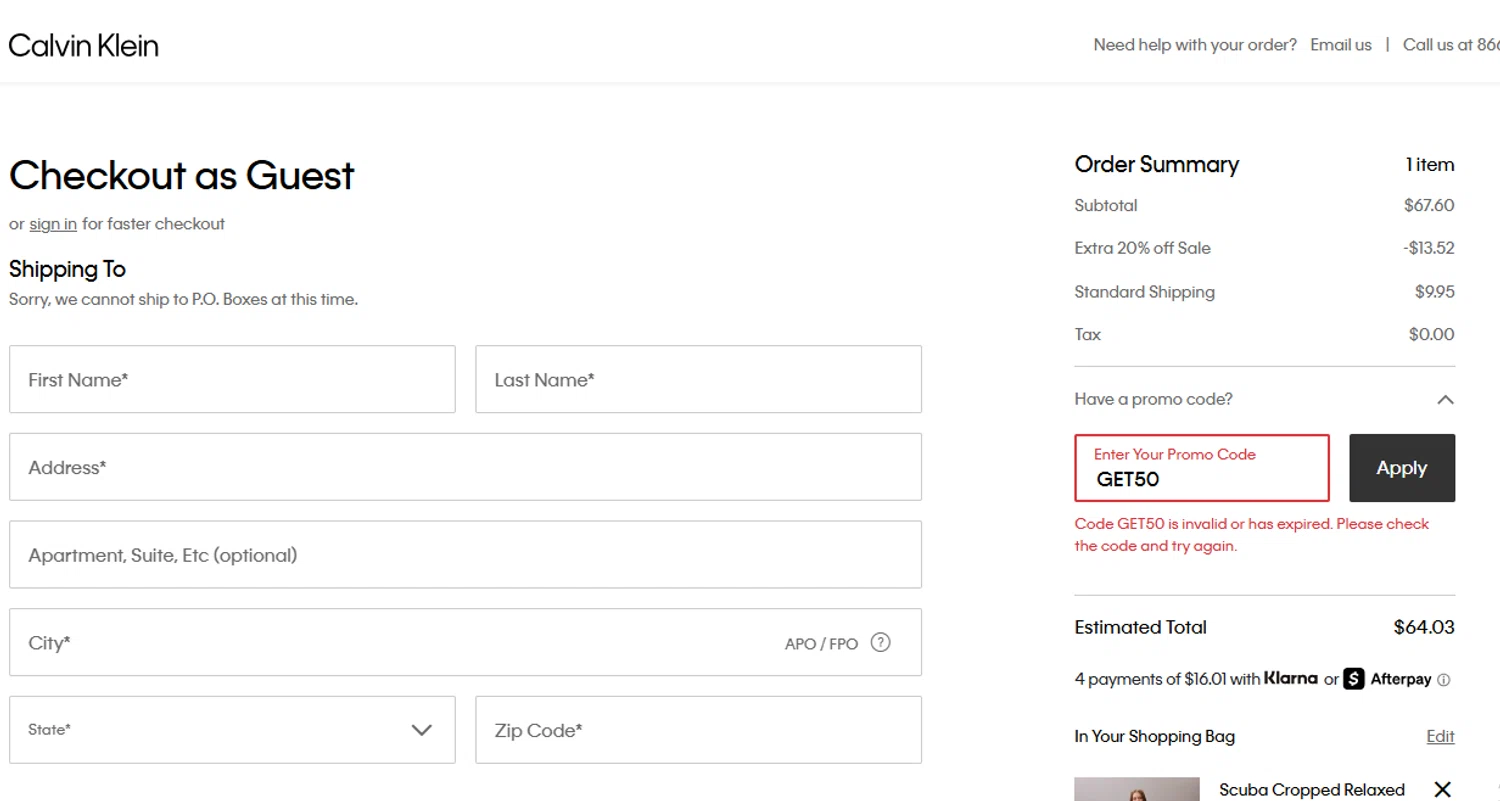Image resolution: width=1500 pixels, height=801 pixels.
Task: Edit the shopping bag
Action: coord(1440,737)
